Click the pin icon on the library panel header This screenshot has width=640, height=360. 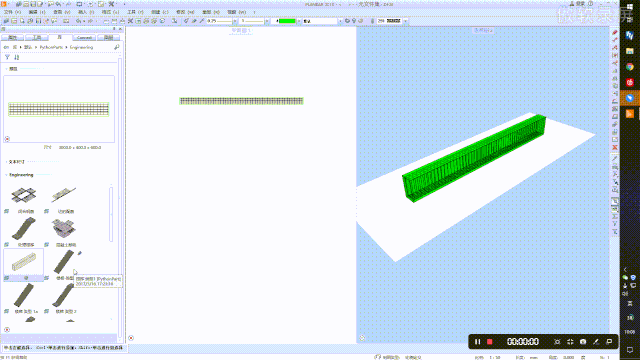click(x=114, y=29)
